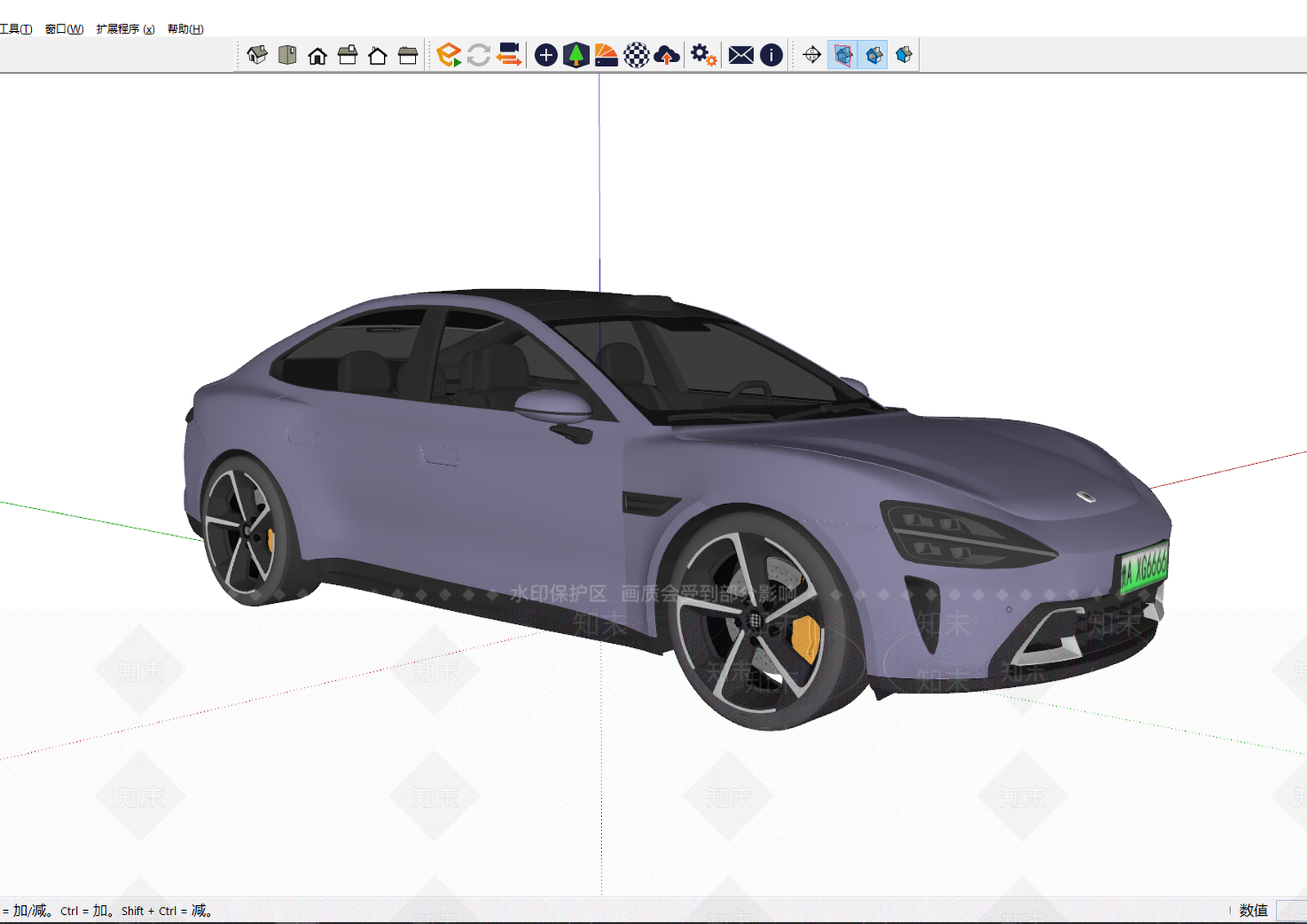Click the envelope mail icon
The height and width of the screenshot is (924, 1307).
click(741, 55)
